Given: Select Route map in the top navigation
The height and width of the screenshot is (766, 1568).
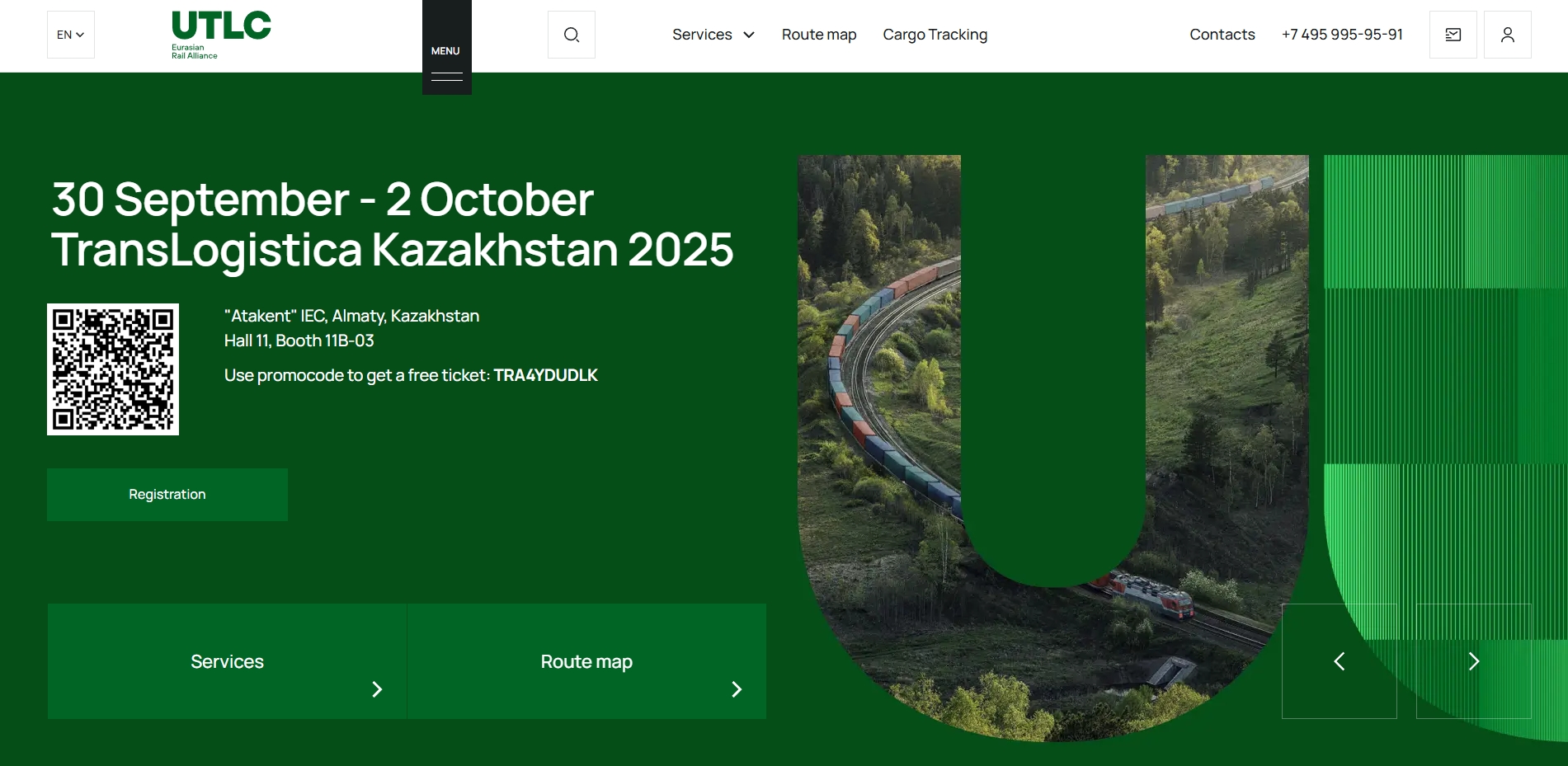Looking at the screenshot, I should (x=818, y=35).
